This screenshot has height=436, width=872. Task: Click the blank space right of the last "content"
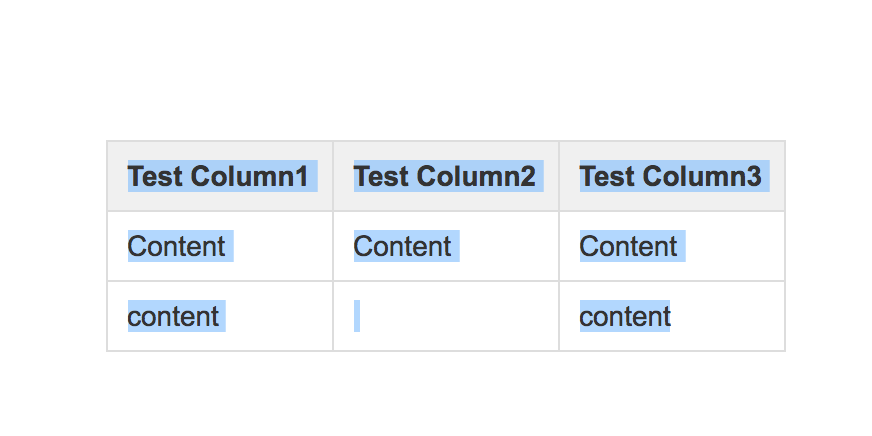pos(727,316)
